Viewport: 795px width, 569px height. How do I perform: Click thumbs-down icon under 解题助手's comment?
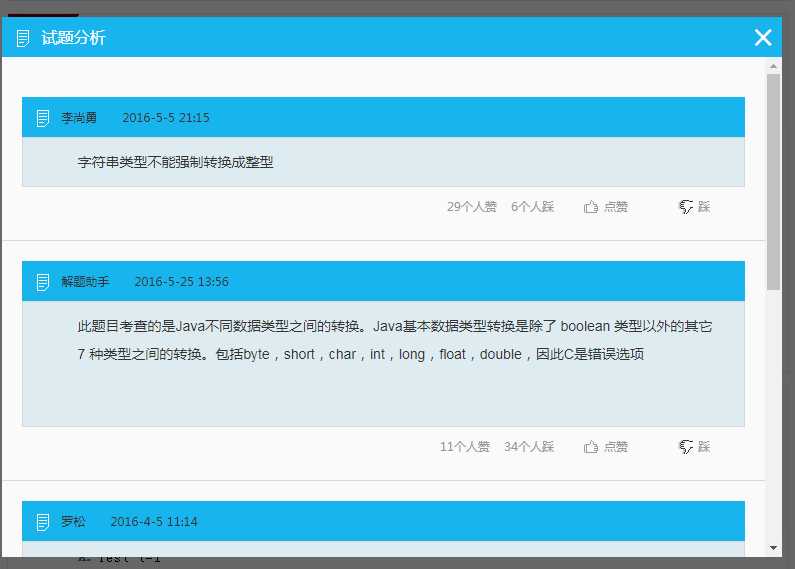coord(685,447)
